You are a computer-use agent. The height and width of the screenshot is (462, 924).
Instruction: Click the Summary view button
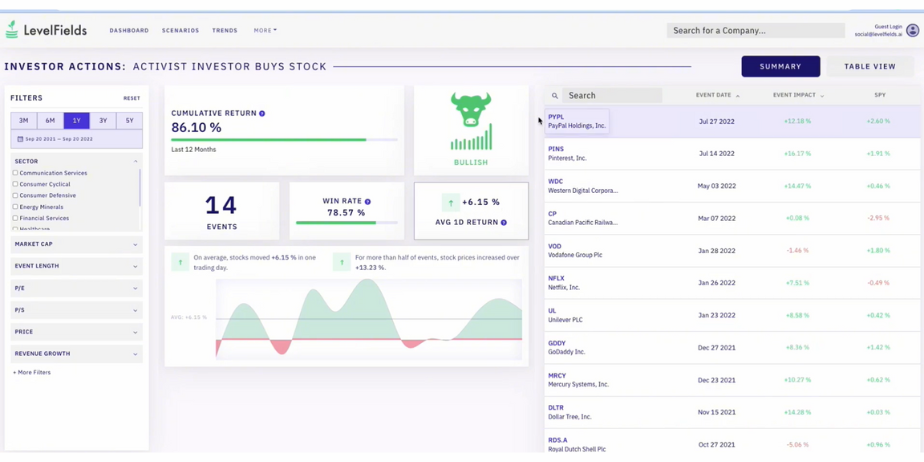(780, 67)
